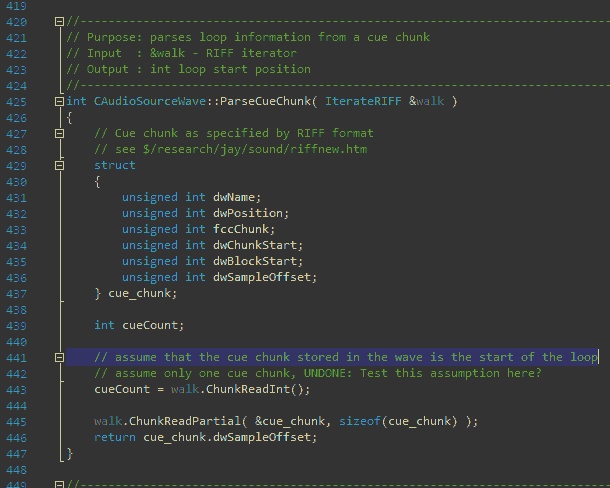Viewport: 610px width, 488px height.
Task: Collapse the struct block at line 429
Action: click(x=59, y=165)
